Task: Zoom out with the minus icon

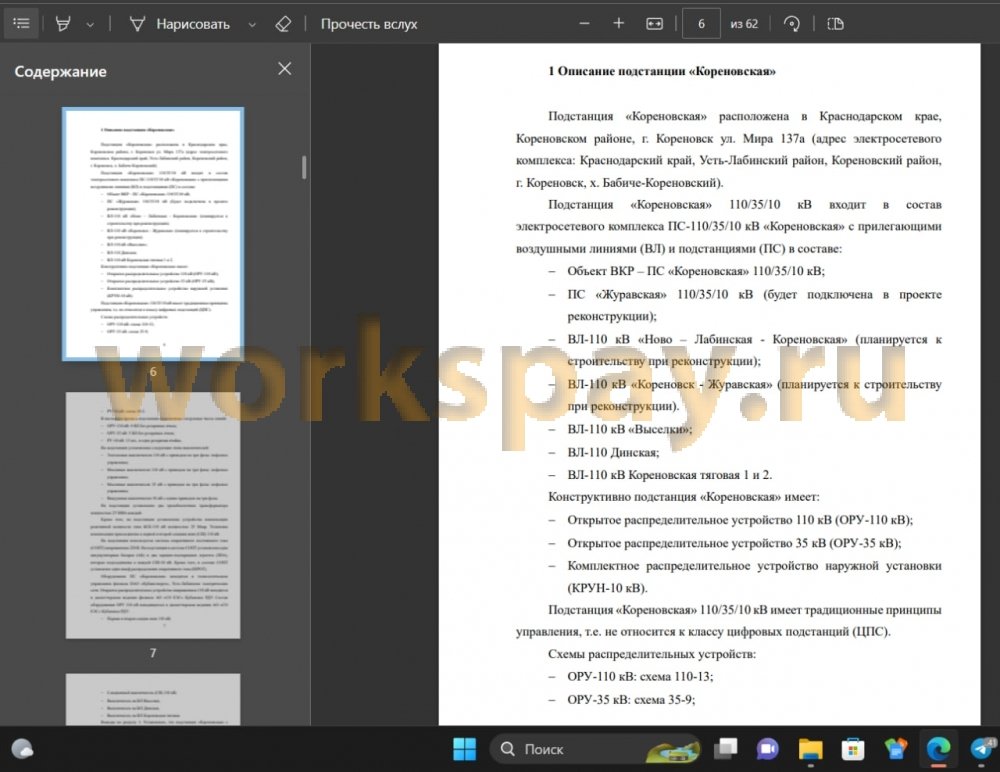Action: tap(584, 24)
